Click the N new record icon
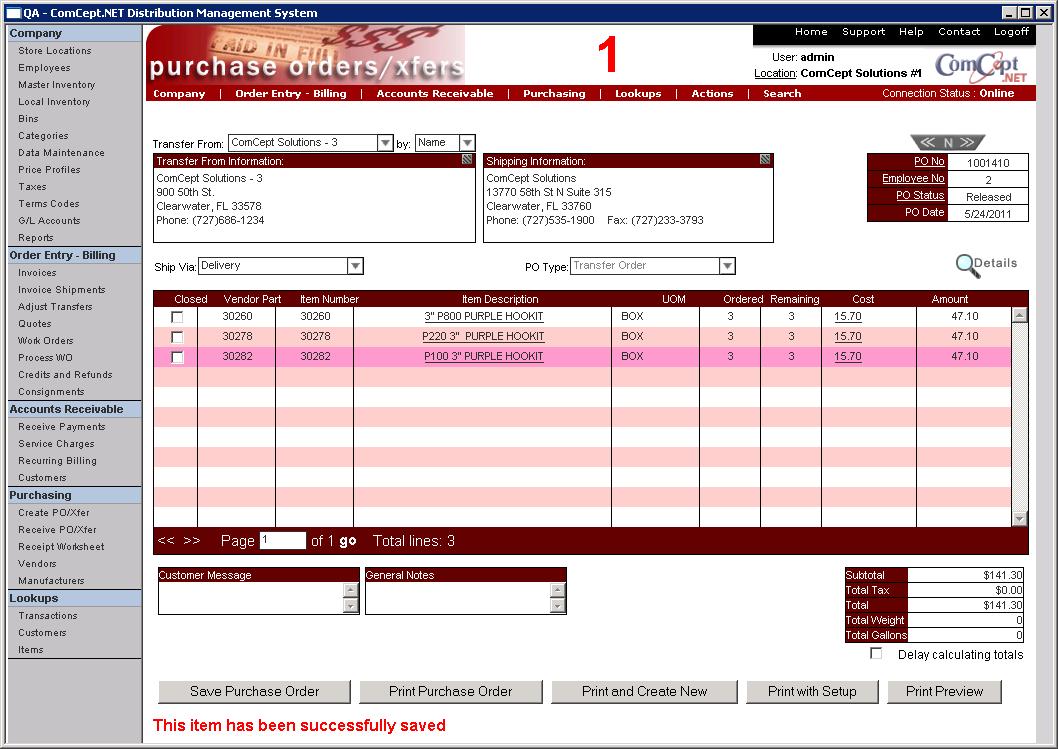The width and height of the screenshot is (1058, 749). point(947,142)
